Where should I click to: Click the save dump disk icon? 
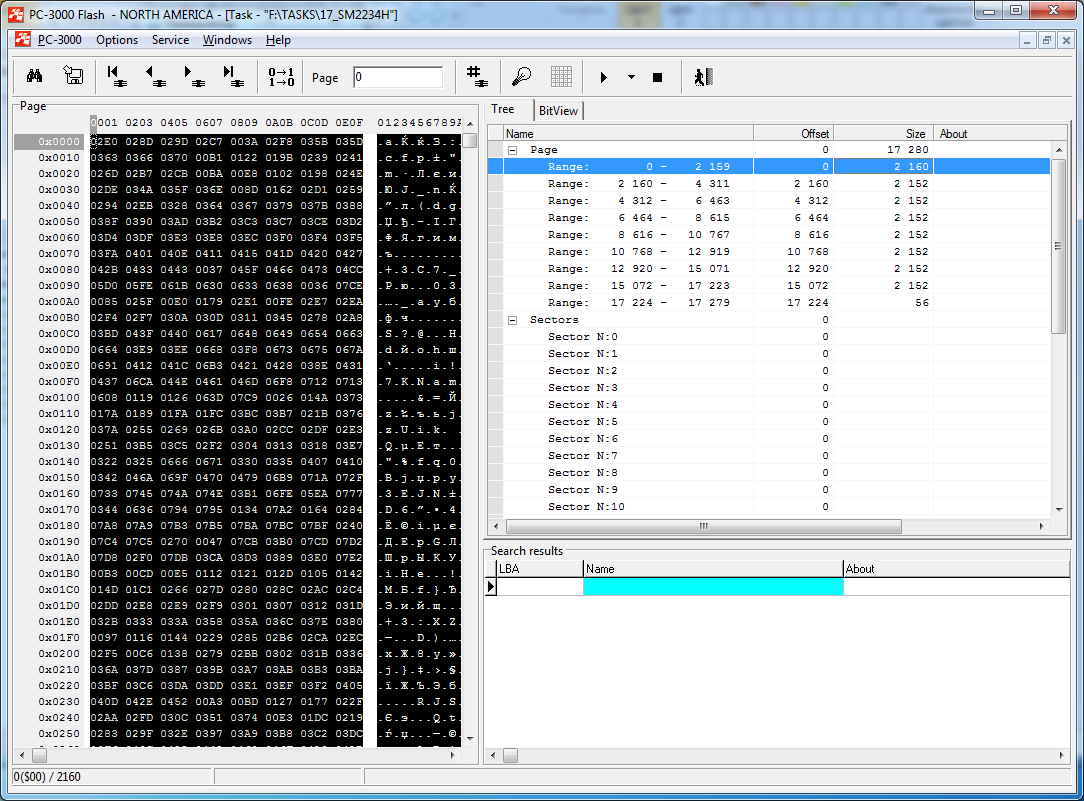73,77
